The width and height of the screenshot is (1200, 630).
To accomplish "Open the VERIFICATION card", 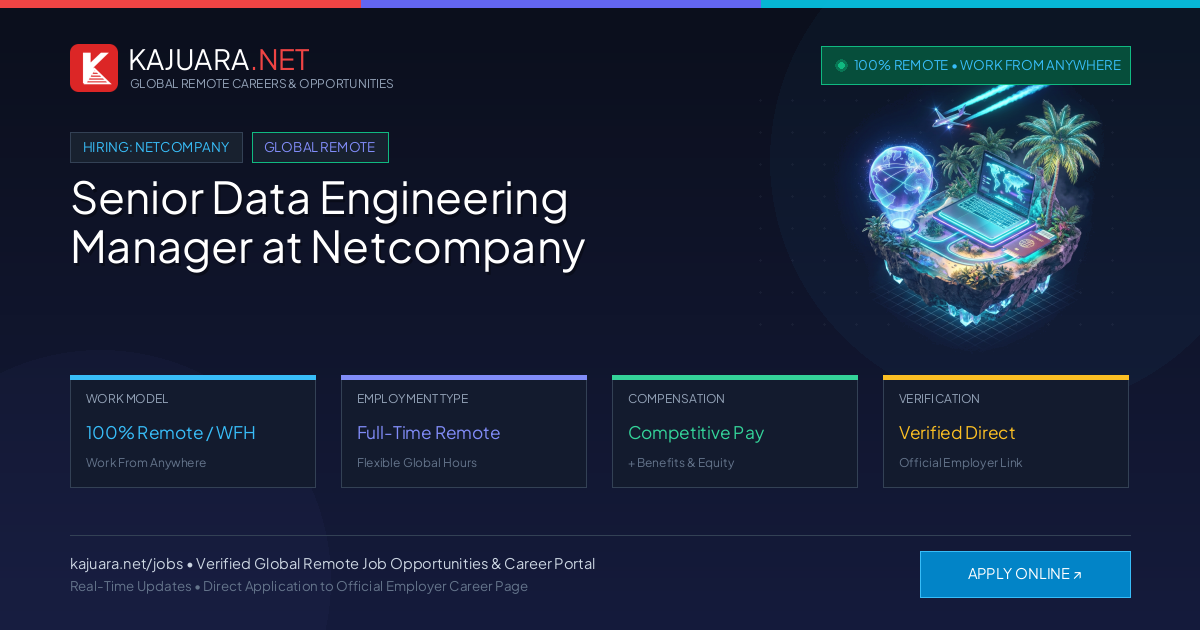I will (1006, 431).
